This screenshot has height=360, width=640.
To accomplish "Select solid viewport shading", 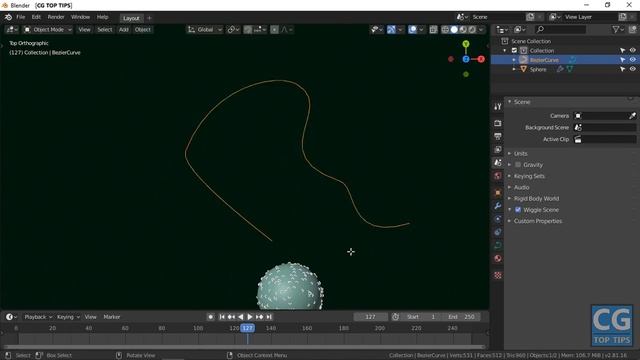I will point(454,30).
